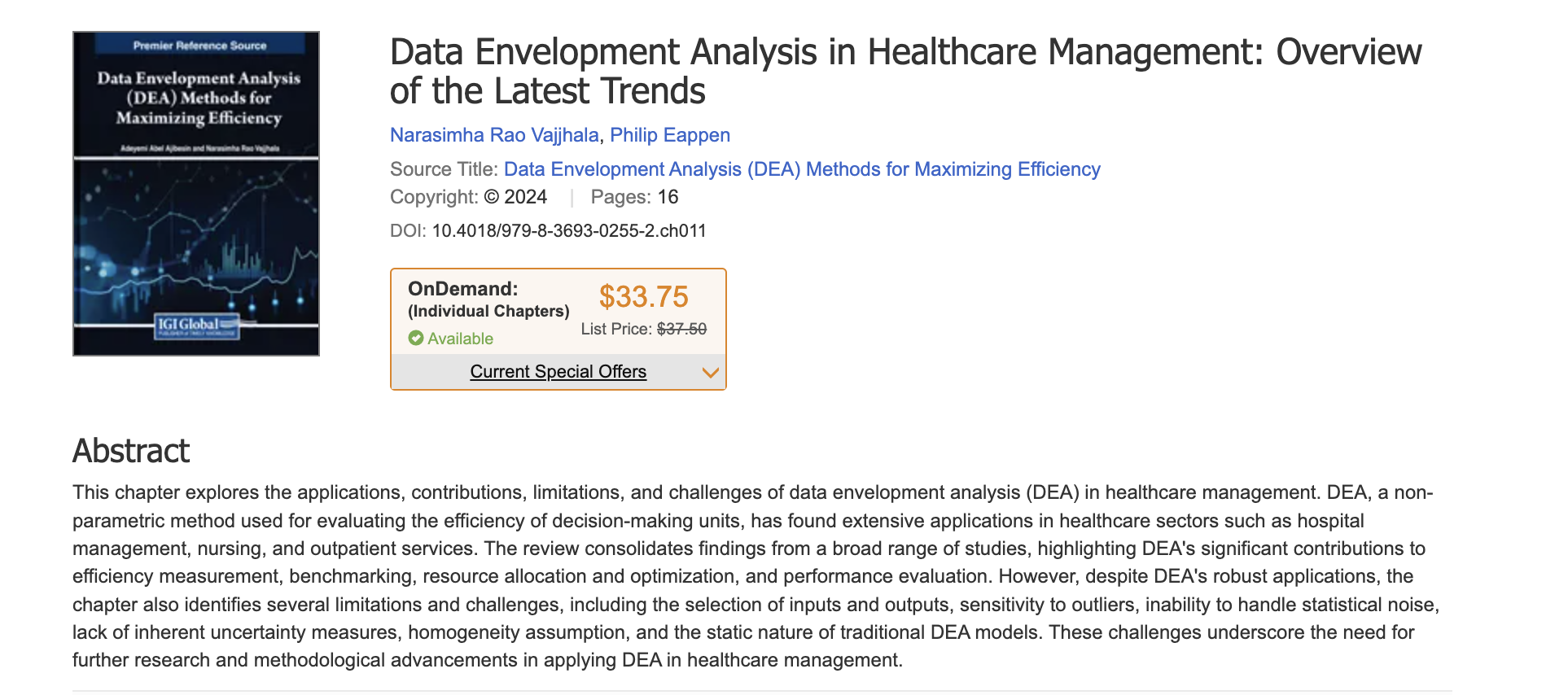This screenshot has height=695, width=1568.
Task: Click the $33.75 OnDemand price
Action: pos(644,297)
